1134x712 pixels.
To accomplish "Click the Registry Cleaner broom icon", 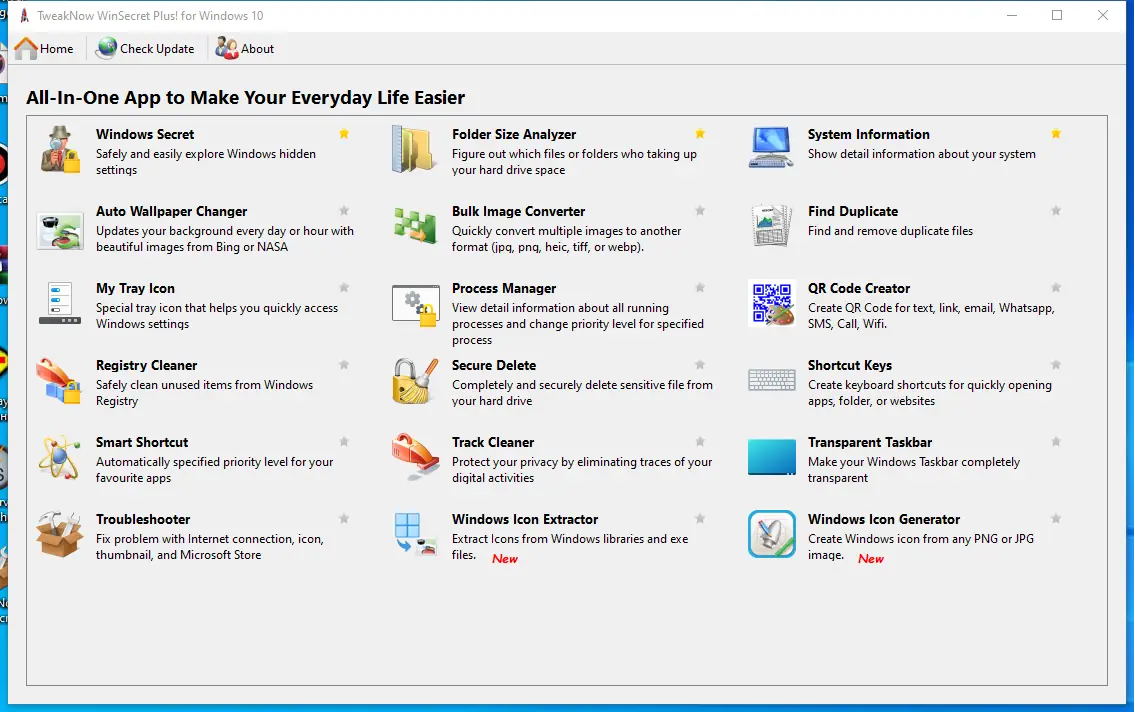I will coord(59,381).
